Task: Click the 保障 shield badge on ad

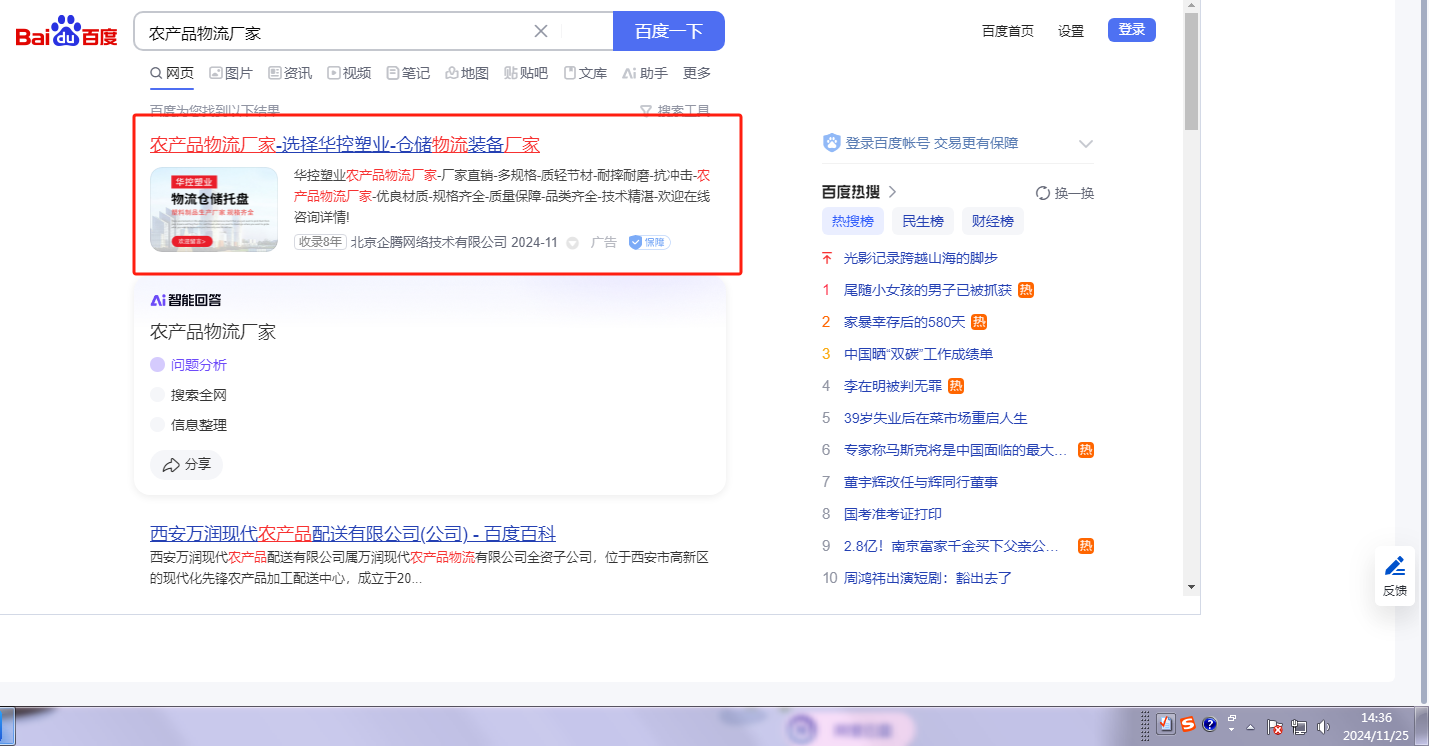Action: (649, 242)
